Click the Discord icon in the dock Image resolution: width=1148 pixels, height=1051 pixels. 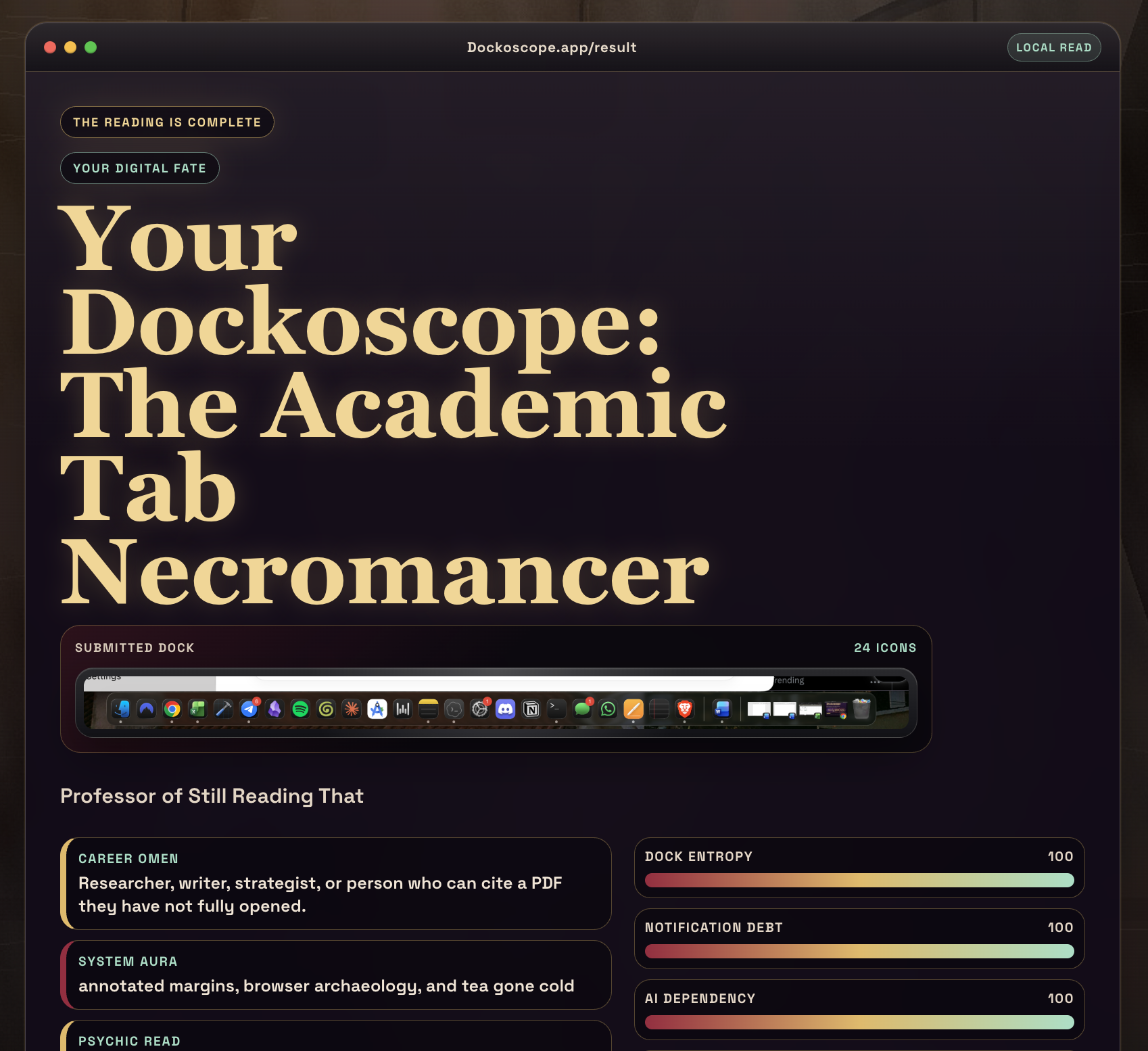pos(506,709)
